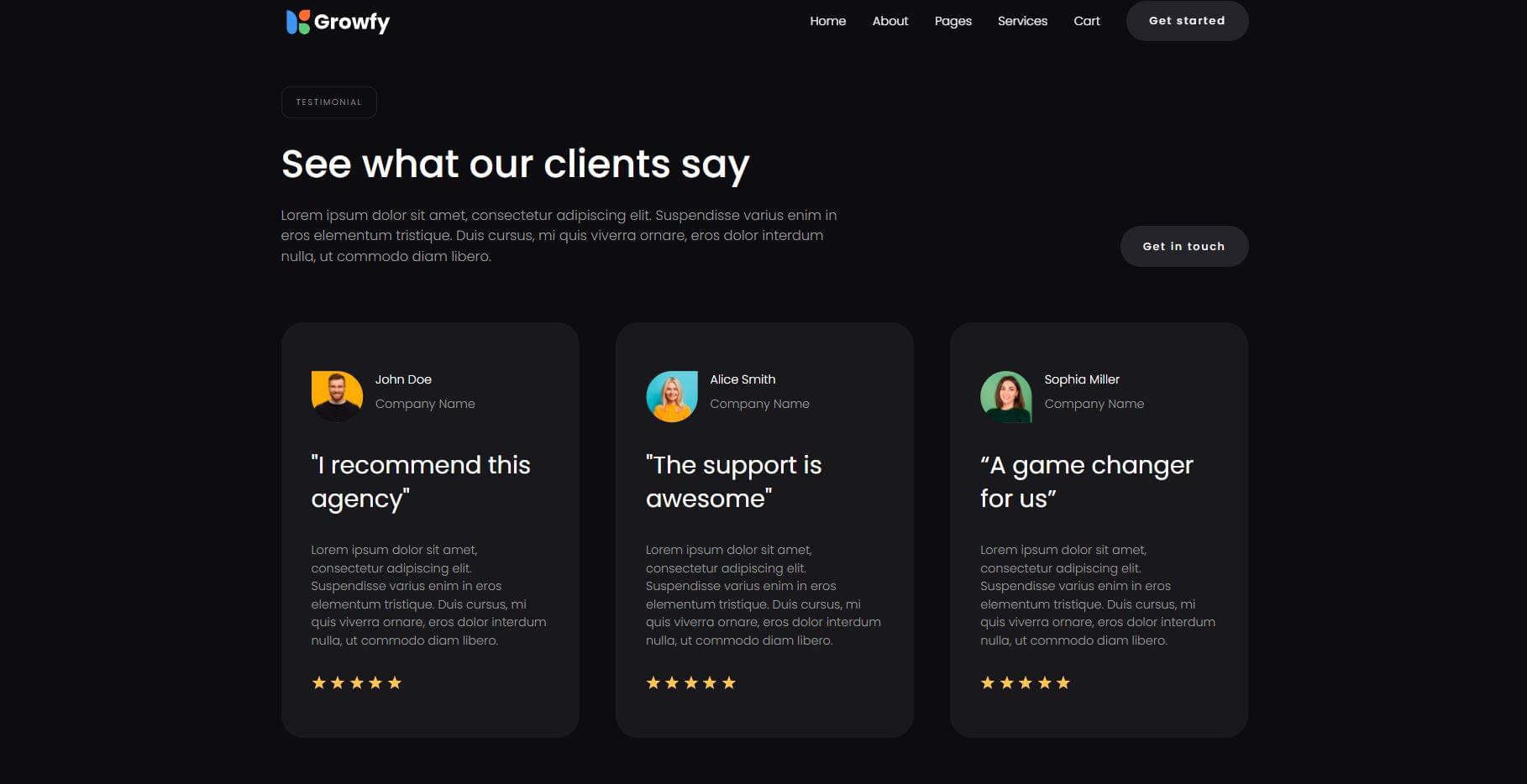Viewport: 1527px width, 784px height.
Task: Click the star rating in Alice Smith's card
Action: tap(691, 683)
